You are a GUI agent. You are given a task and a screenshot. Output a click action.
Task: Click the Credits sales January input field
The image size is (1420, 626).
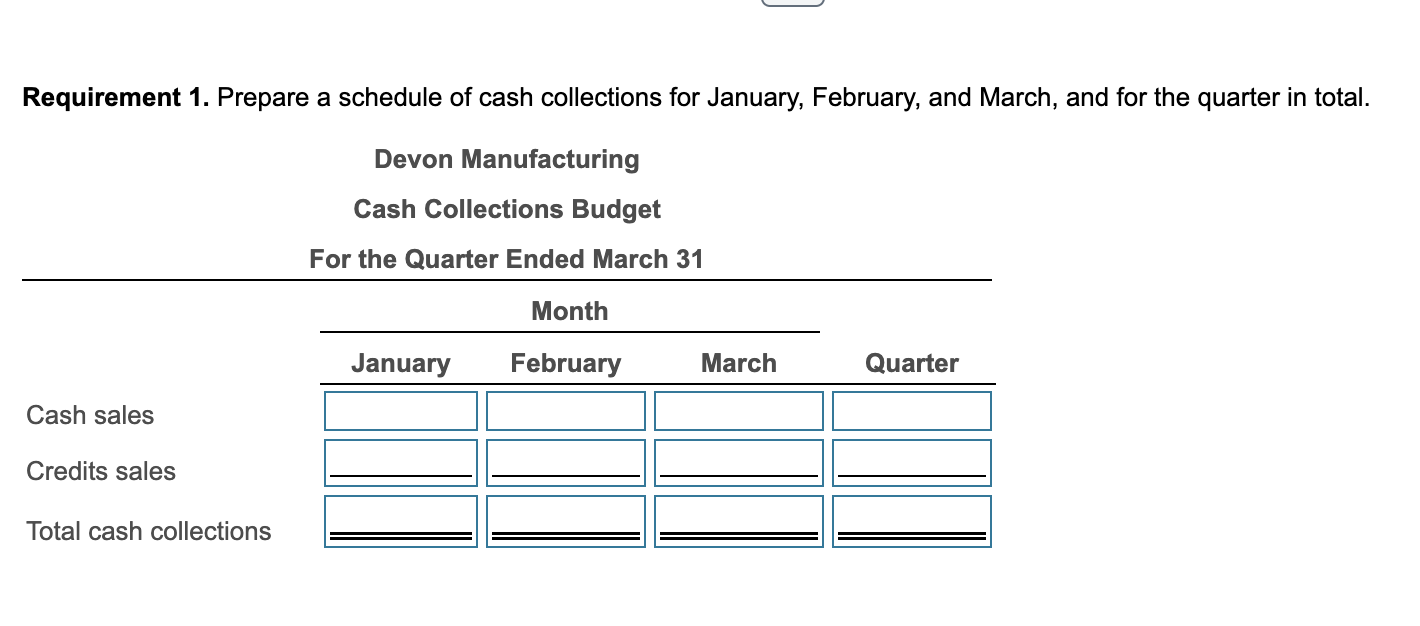[400, 462]
